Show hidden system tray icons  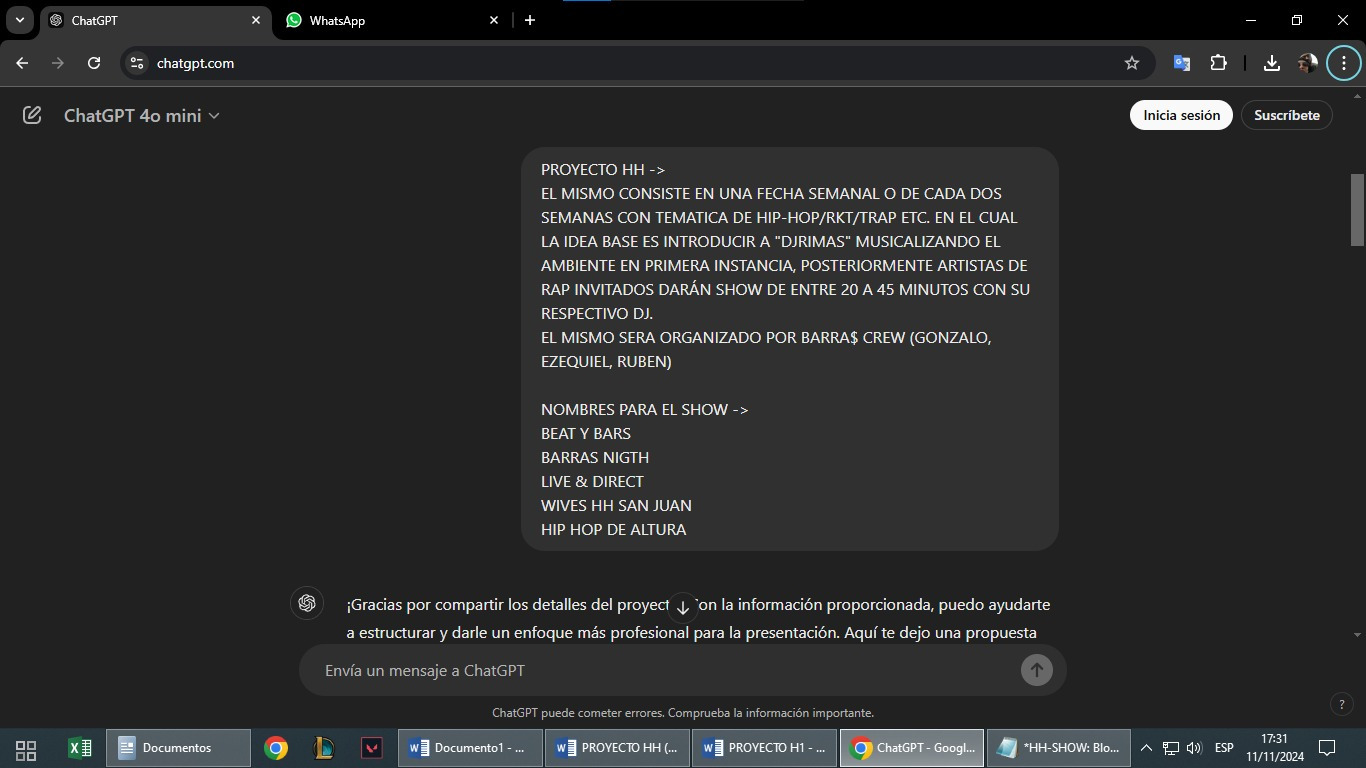coord(1146,748)
